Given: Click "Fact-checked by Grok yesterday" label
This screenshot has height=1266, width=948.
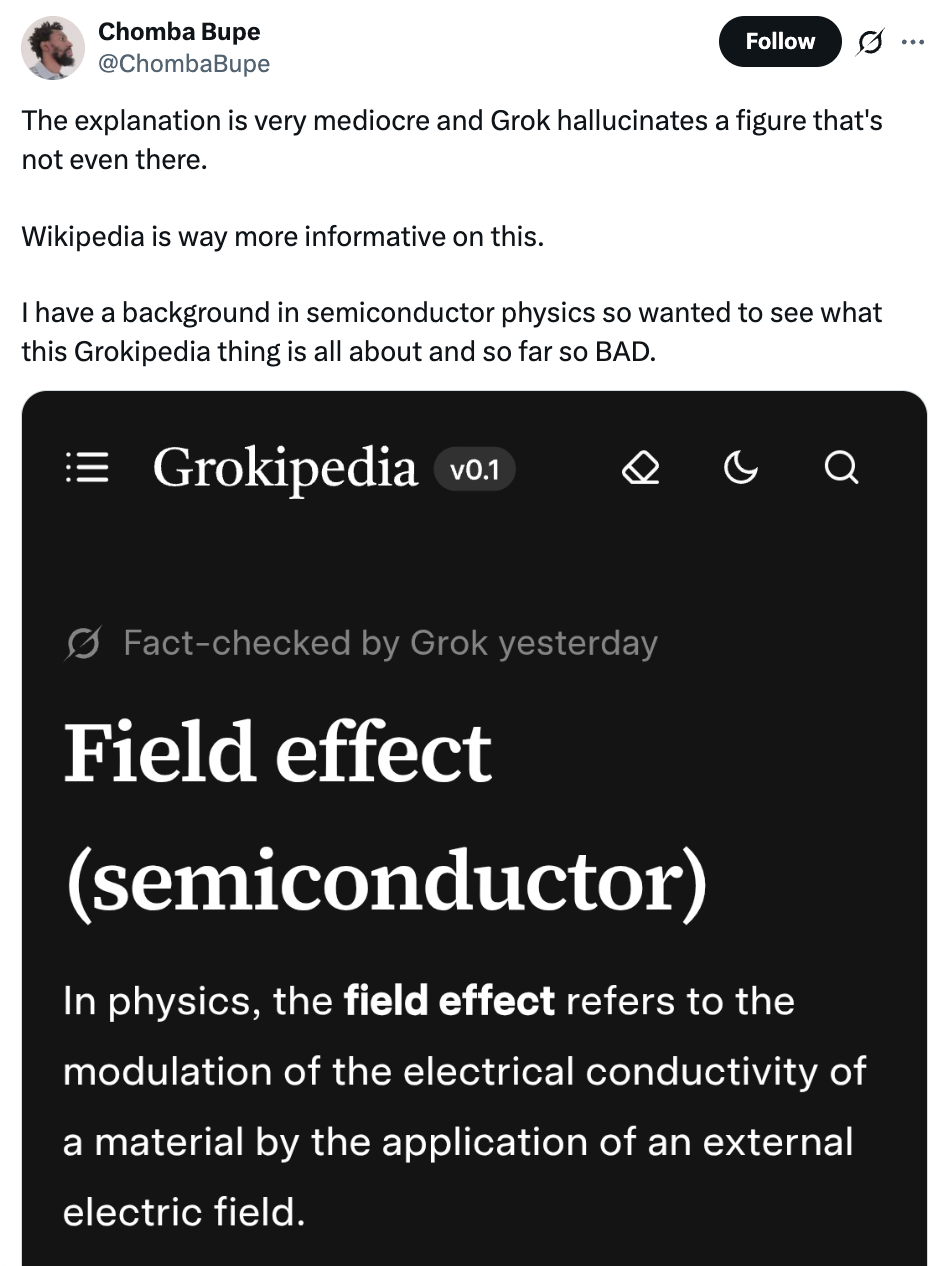Looking at the screenshot, I should pos(390,643).
